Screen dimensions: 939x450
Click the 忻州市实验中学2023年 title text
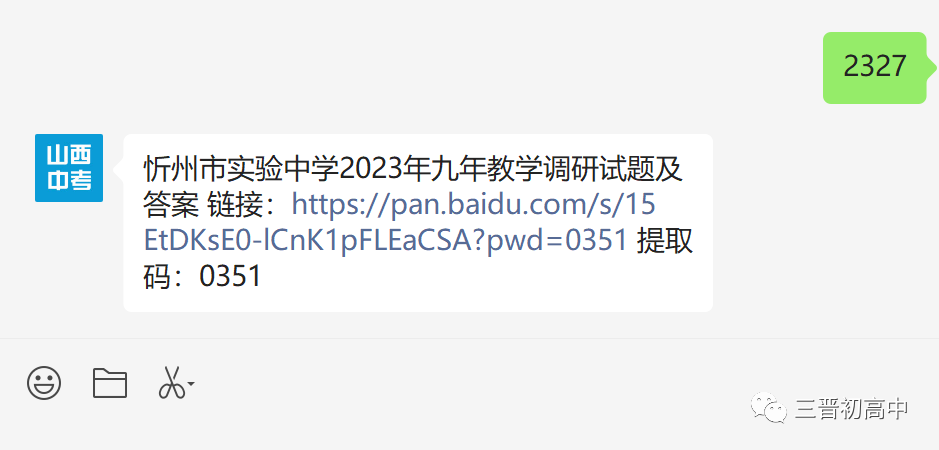tap(286, 171)
